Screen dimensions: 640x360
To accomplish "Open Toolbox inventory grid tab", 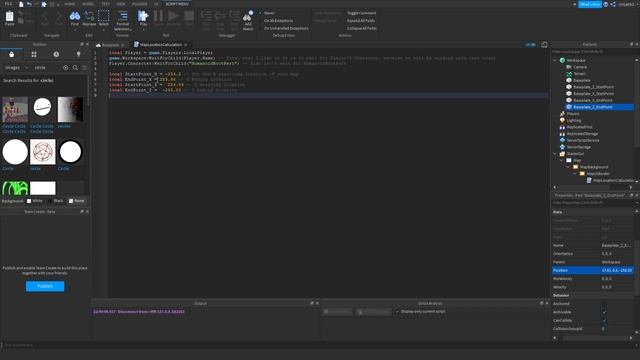I will click(x=34, y=54).
